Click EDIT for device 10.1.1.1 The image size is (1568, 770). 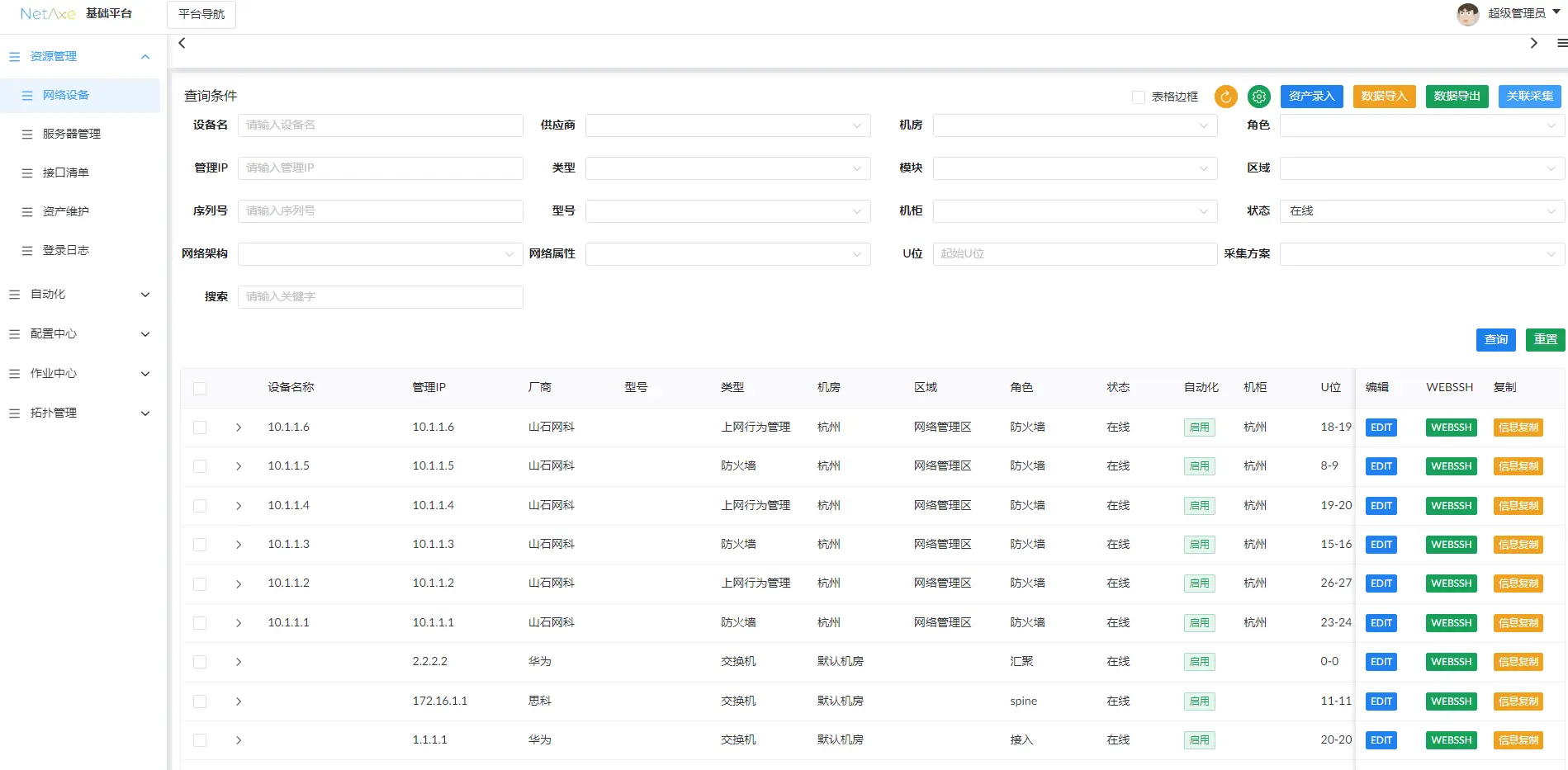click(x=1381, y=623)
